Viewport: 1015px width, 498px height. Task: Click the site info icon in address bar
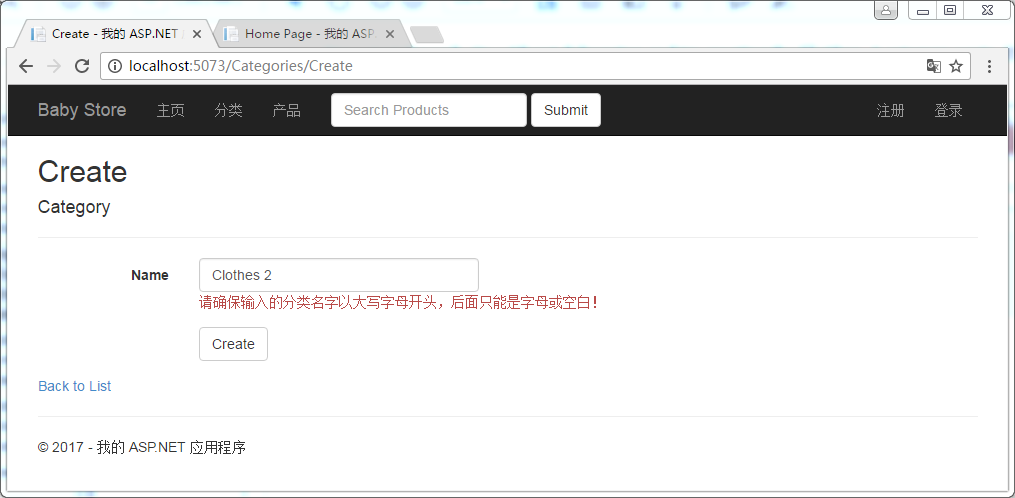tap(115, 66)
